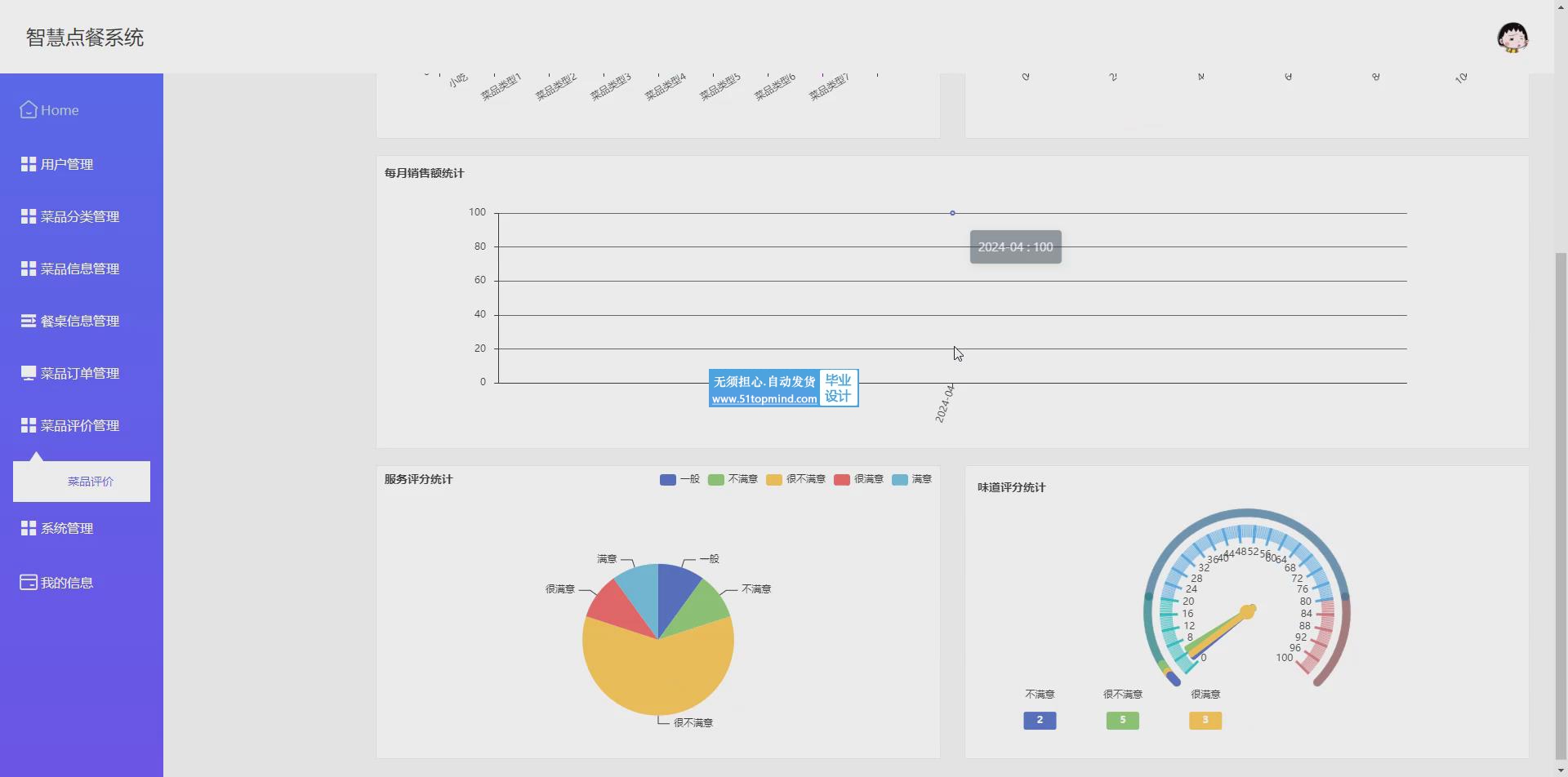
Task: Click the Home house icon
Action: tap(29, 109)
